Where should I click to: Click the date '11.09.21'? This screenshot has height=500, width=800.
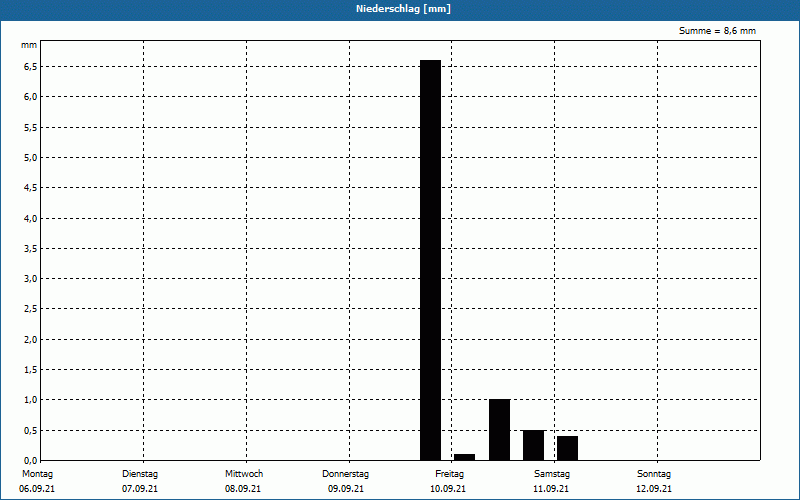(551, 489)
